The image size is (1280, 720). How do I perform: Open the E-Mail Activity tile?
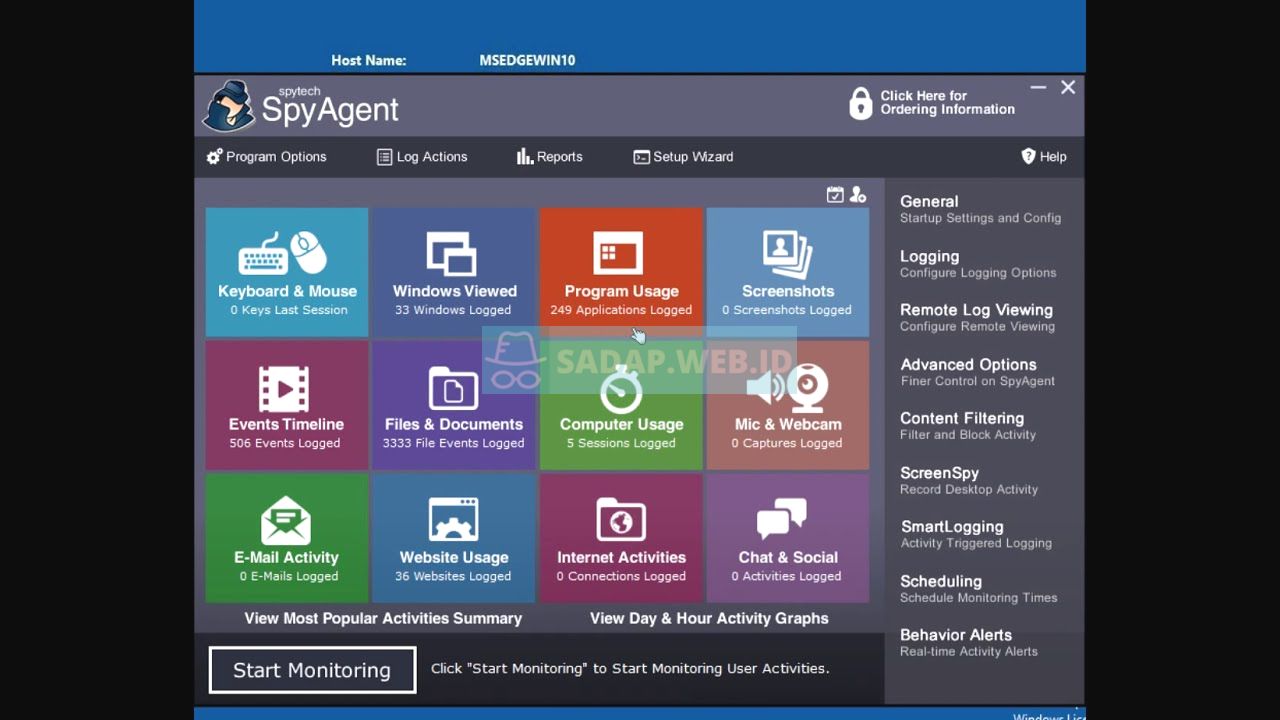287,538
